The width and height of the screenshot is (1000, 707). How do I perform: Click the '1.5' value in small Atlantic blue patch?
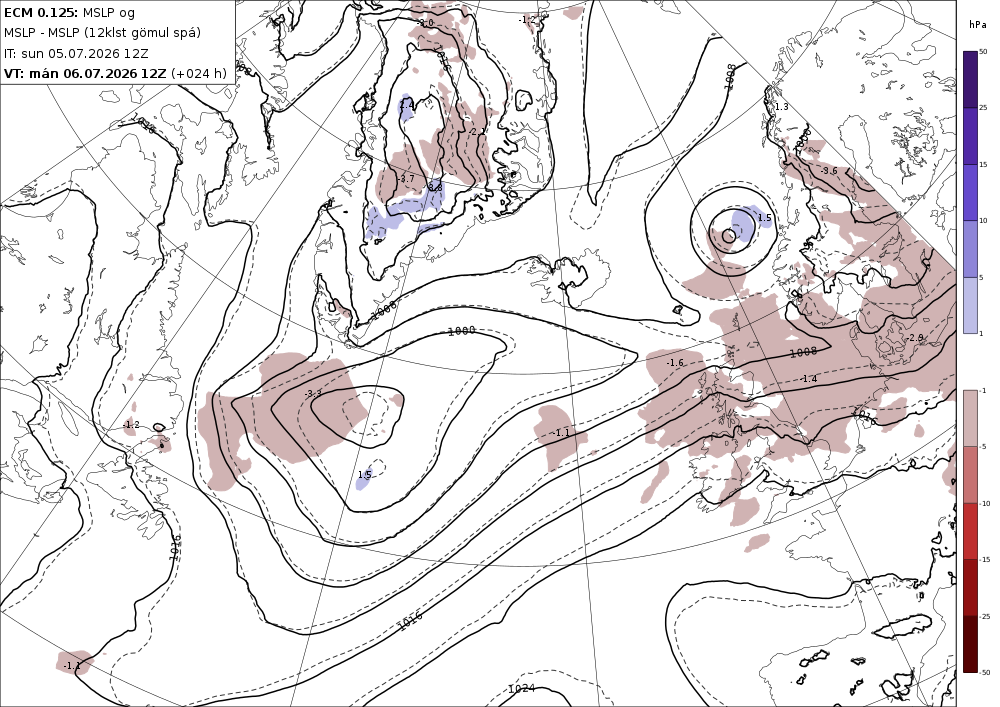(x=364, y=475)
